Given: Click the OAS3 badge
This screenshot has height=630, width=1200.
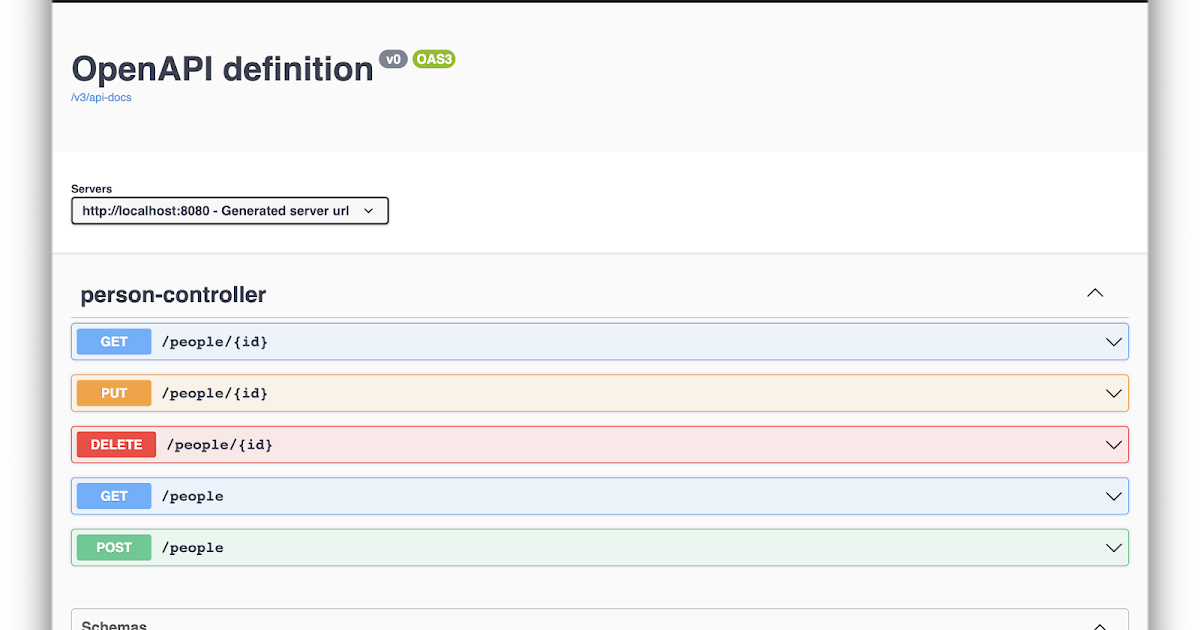Looking at the screenshot, I should [x=434, y=59].
